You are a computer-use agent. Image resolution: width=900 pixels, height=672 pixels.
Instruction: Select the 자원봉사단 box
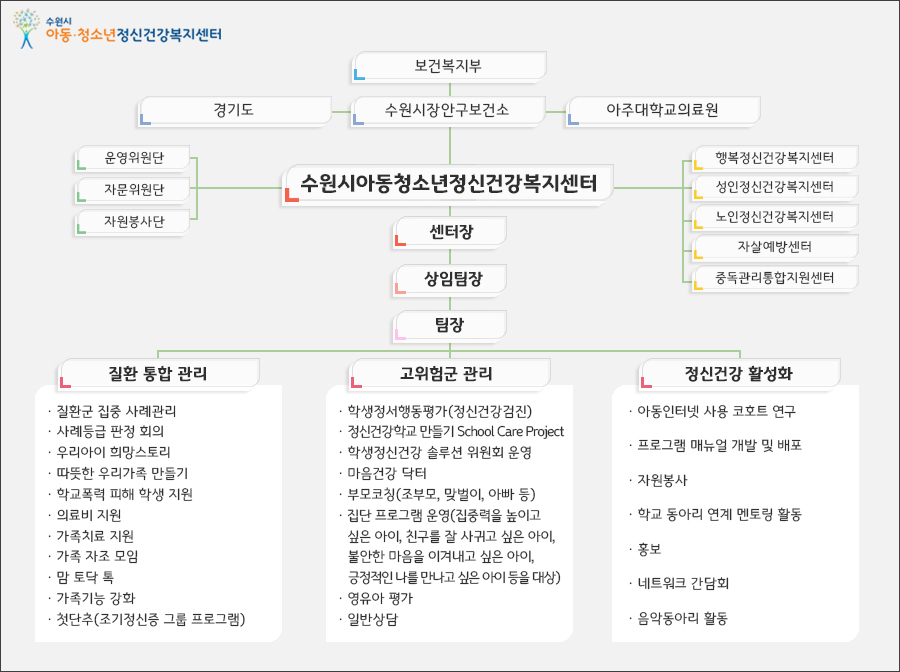133,222
